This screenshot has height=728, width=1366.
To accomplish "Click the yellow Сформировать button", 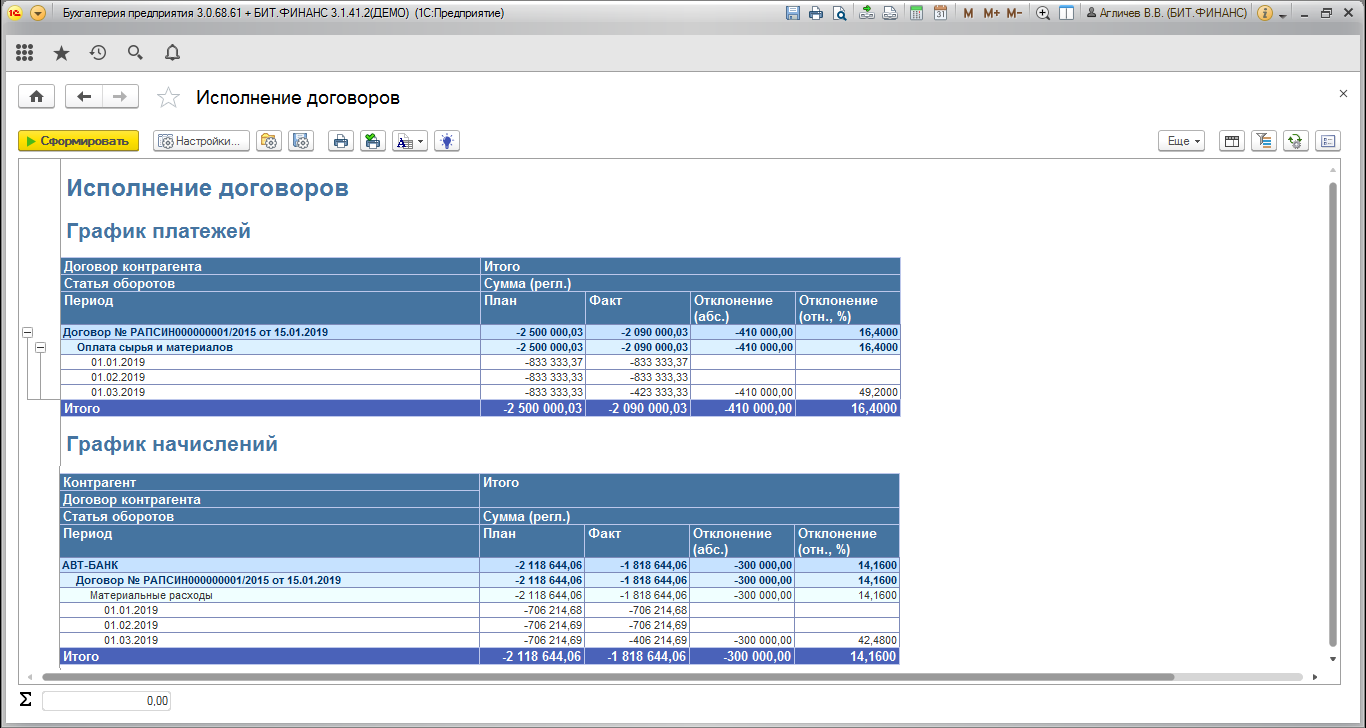I will tap(78, 141).
